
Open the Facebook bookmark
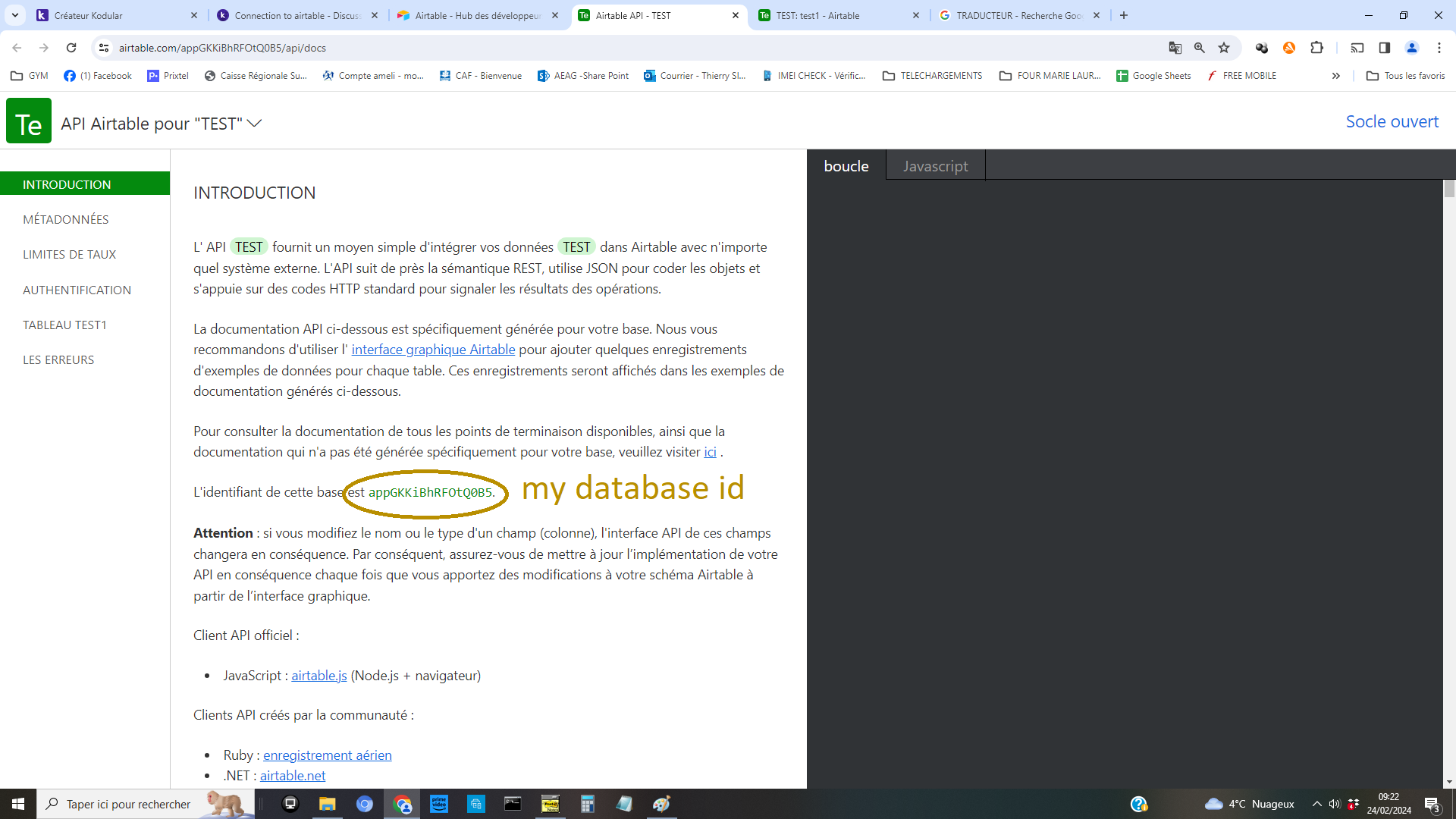pos(98,75)
